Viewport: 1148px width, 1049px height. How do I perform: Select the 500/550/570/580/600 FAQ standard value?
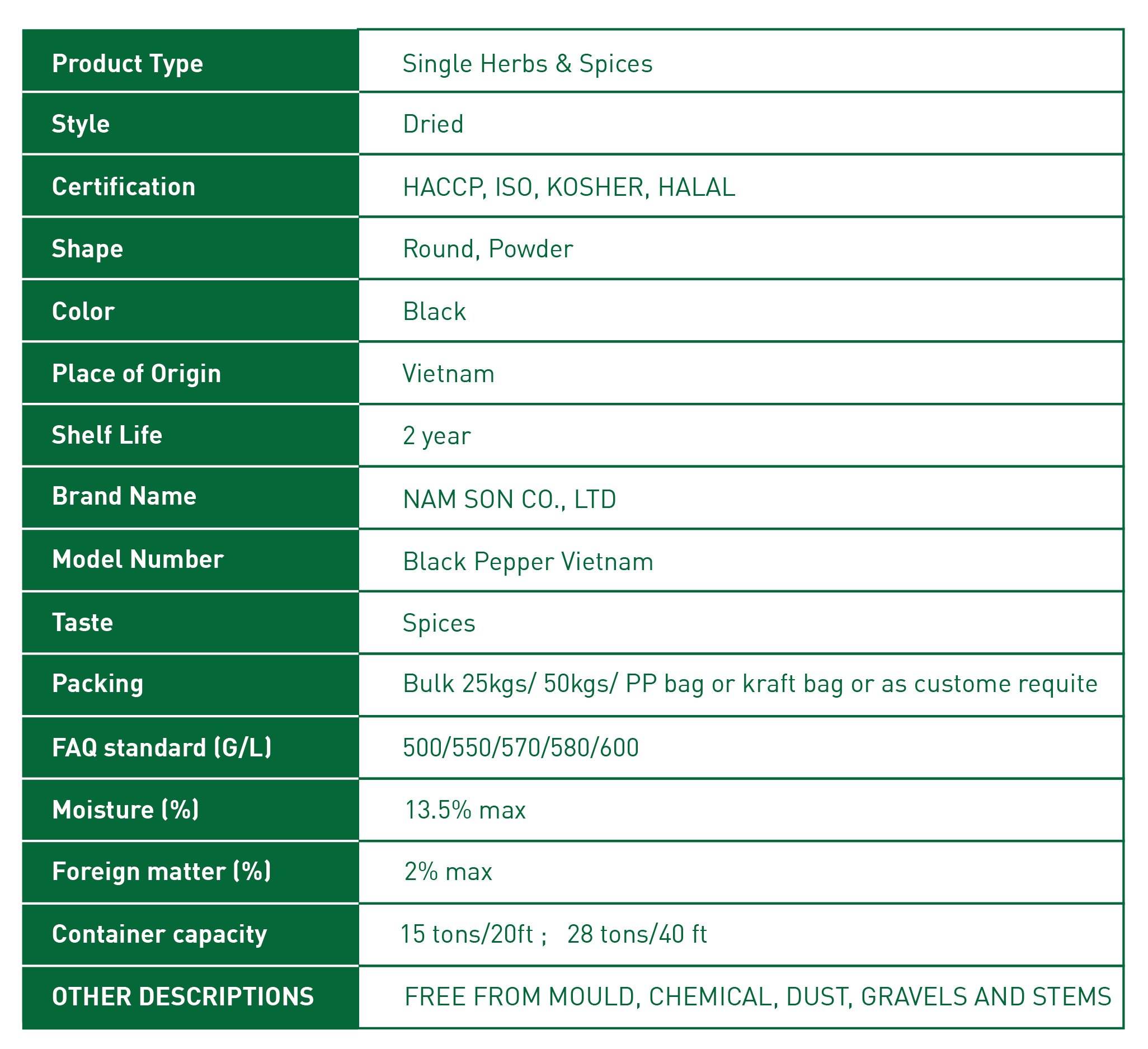click(x=520, y=748)
